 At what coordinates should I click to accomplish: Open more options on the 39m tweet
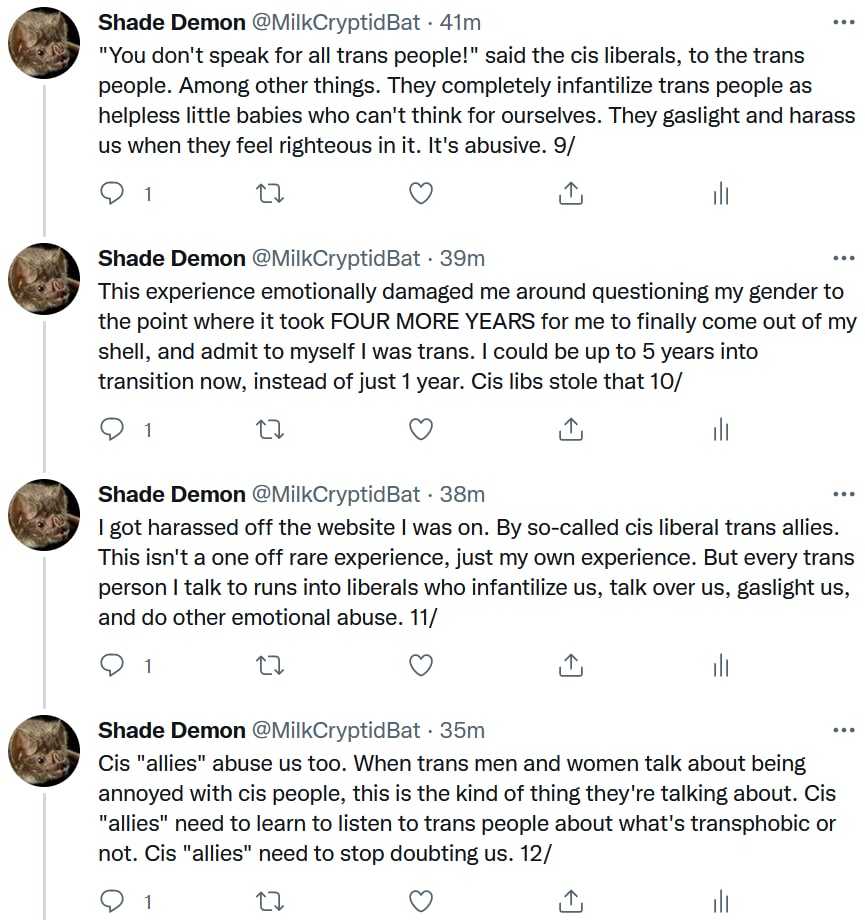(x=843, y=258)
